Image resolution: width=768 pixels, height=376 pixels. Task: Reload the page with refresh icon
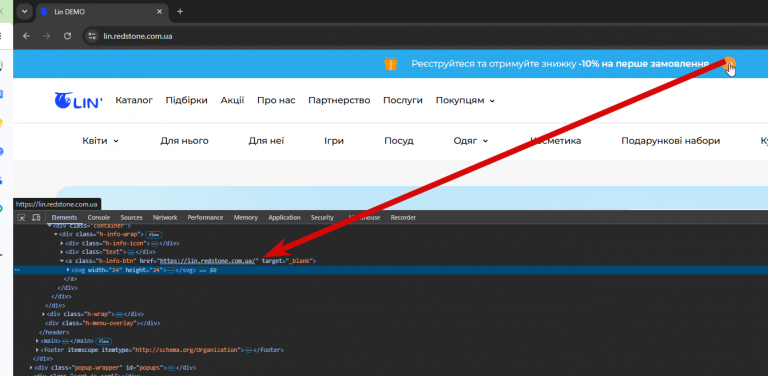[68, 36]
